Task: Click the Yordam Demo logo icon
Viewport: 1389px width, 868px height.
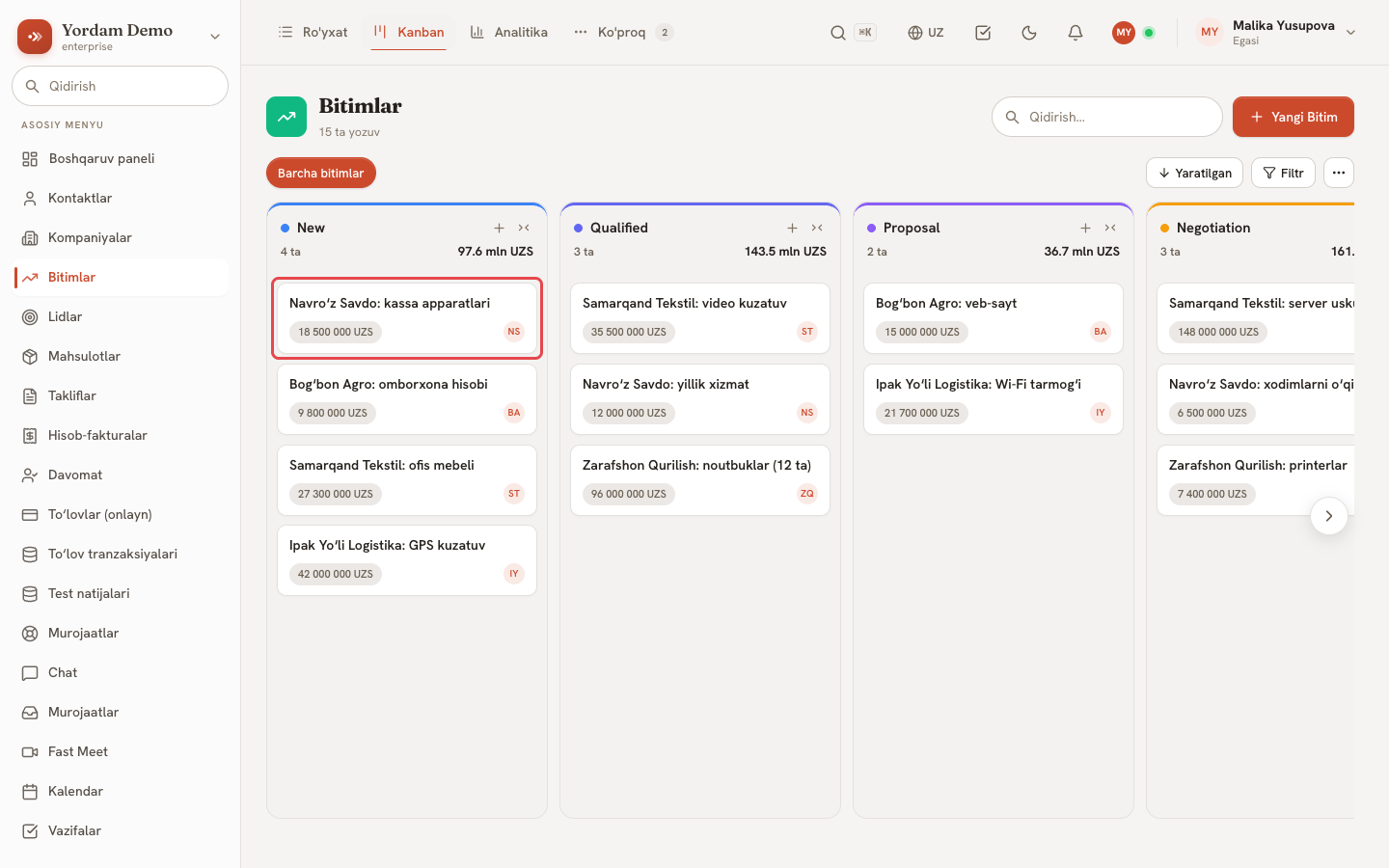Action: [x=35, y=37]
